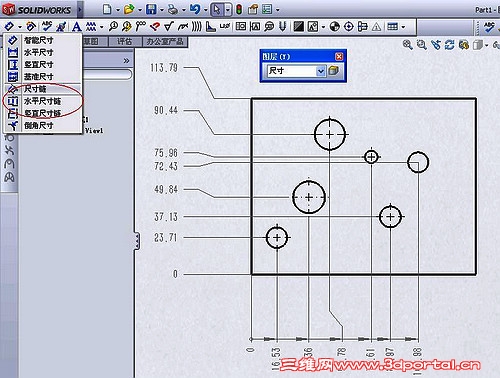Click the Print icon
The width and height of the screenshot is (500, 378).
pos(173,9)
